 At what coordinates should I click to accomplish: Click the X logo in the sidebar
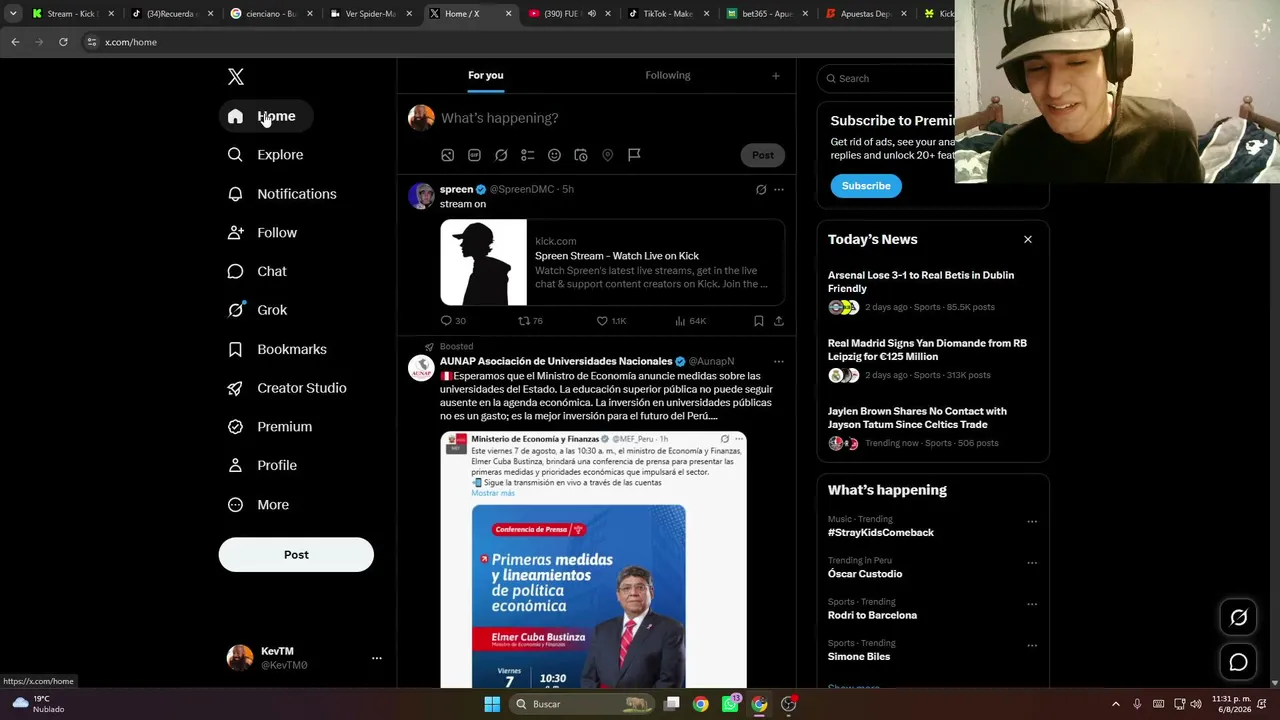(236, 77)
